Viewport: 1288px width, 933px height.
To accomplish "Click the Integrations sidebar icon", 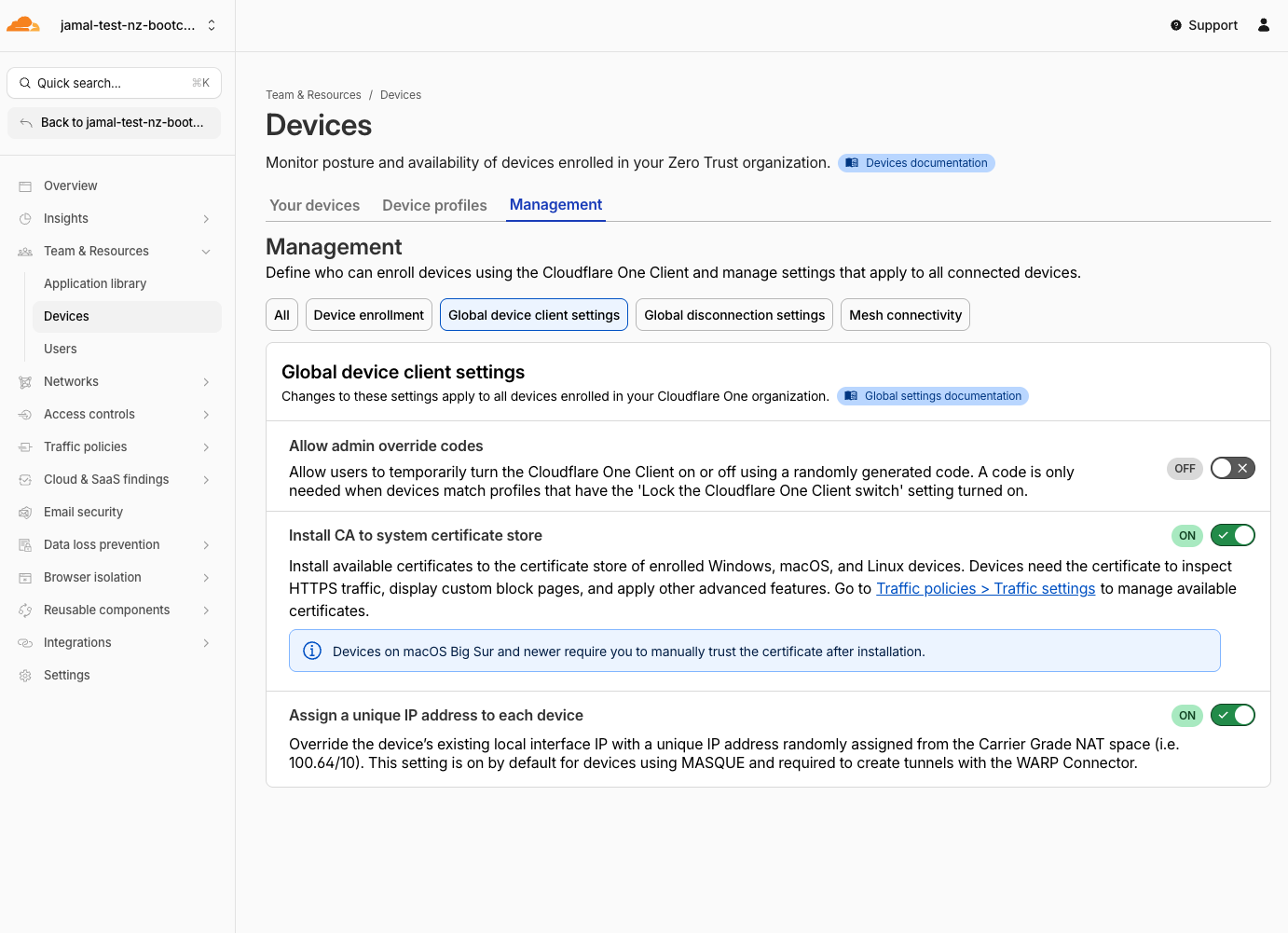I will point(25,643).
